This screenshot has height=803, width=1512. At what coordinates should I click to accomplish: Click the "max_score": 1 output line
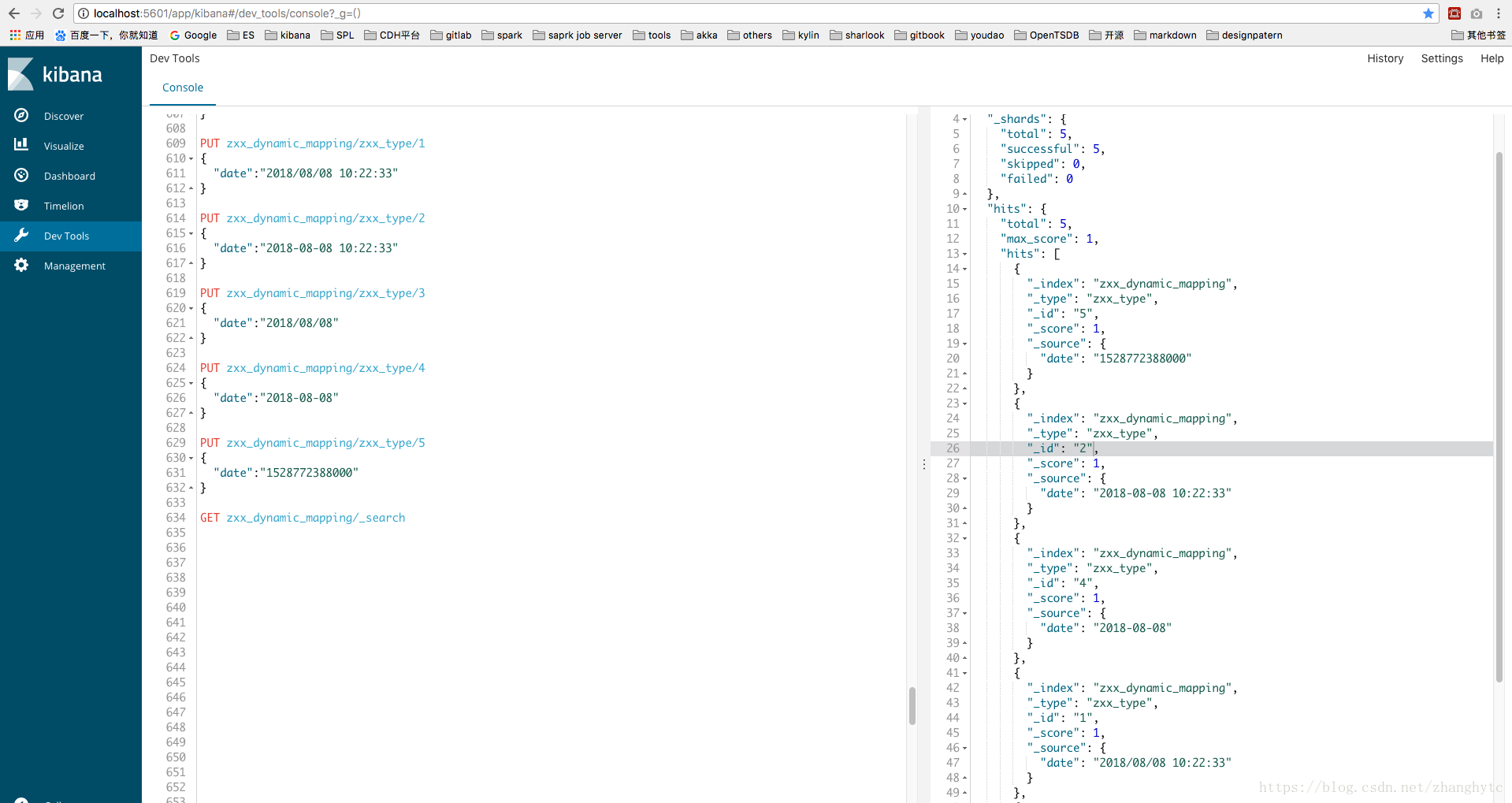1049,239
